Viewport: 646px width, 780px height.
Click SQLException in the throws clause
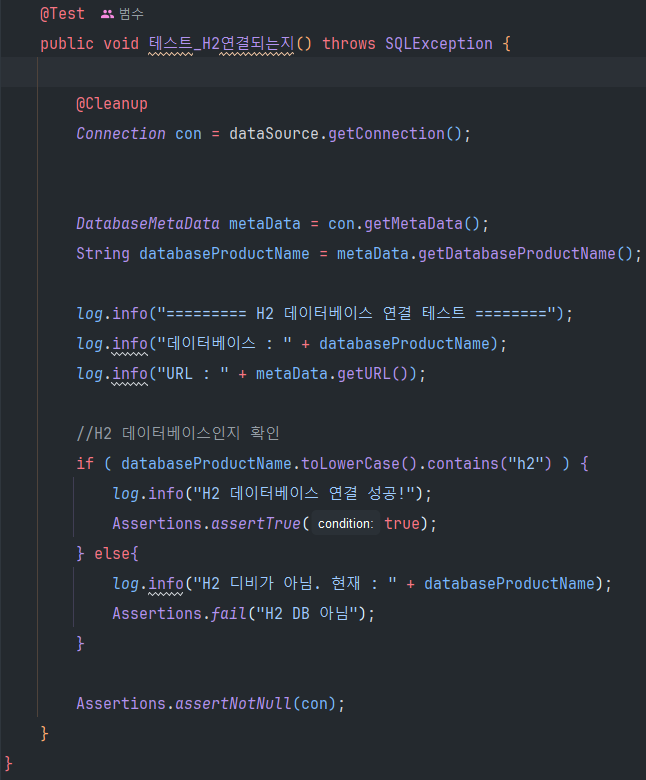[438, 44]
